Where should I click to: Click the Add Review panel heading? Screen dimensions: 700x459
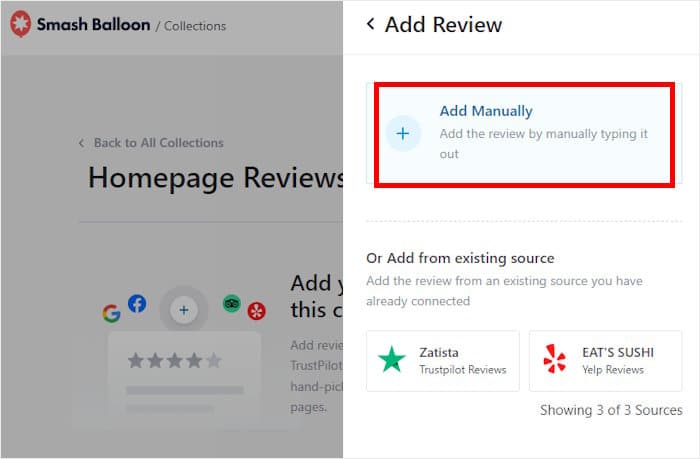pyautogui.click(x=443, y=25)
